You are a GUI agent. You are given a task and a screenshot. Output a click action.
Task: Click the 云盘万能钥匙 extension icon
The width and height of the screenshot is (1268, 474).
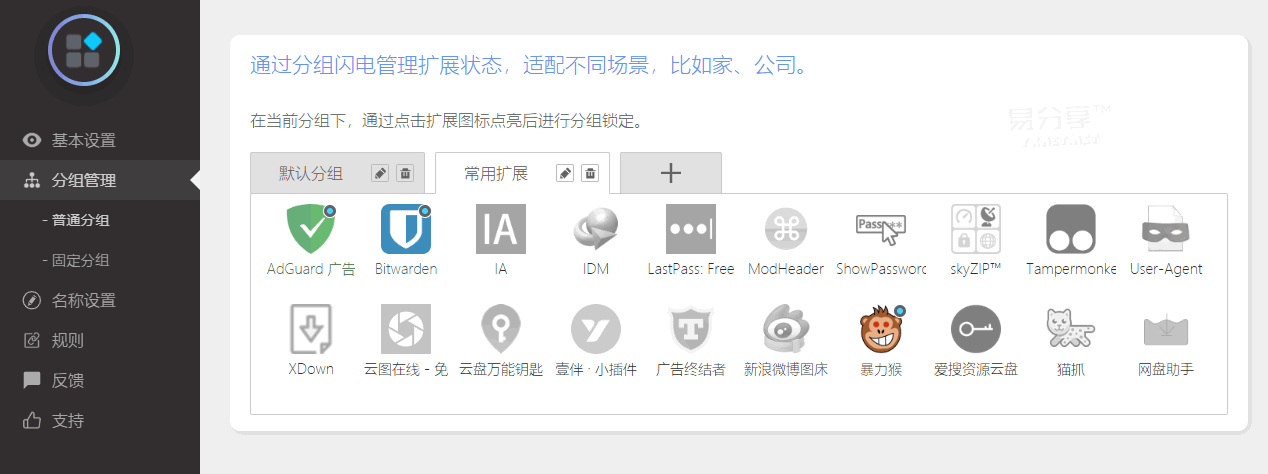point(501,329)
